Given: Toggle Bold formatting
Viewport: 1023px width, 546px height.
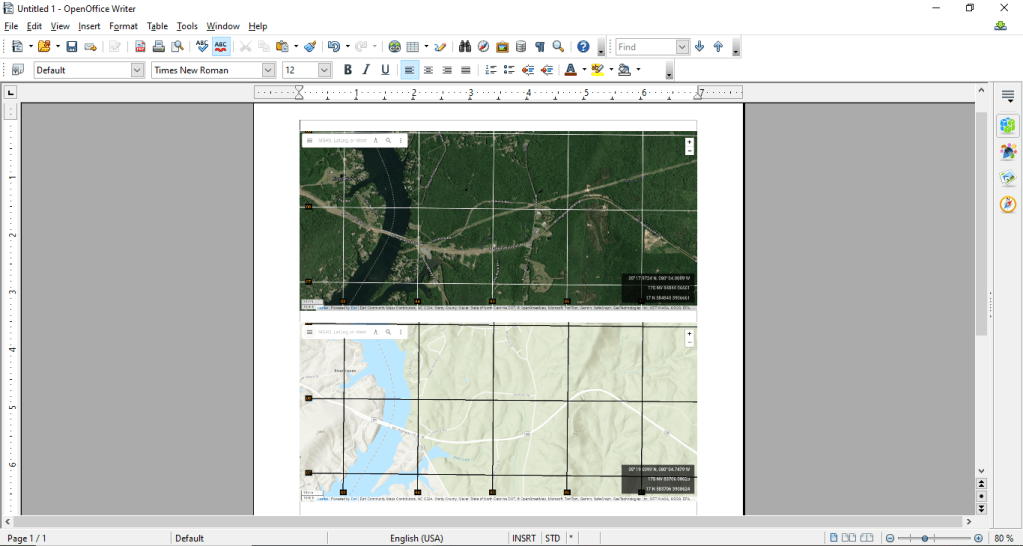Looking at the screenshot, I should 348,70.
